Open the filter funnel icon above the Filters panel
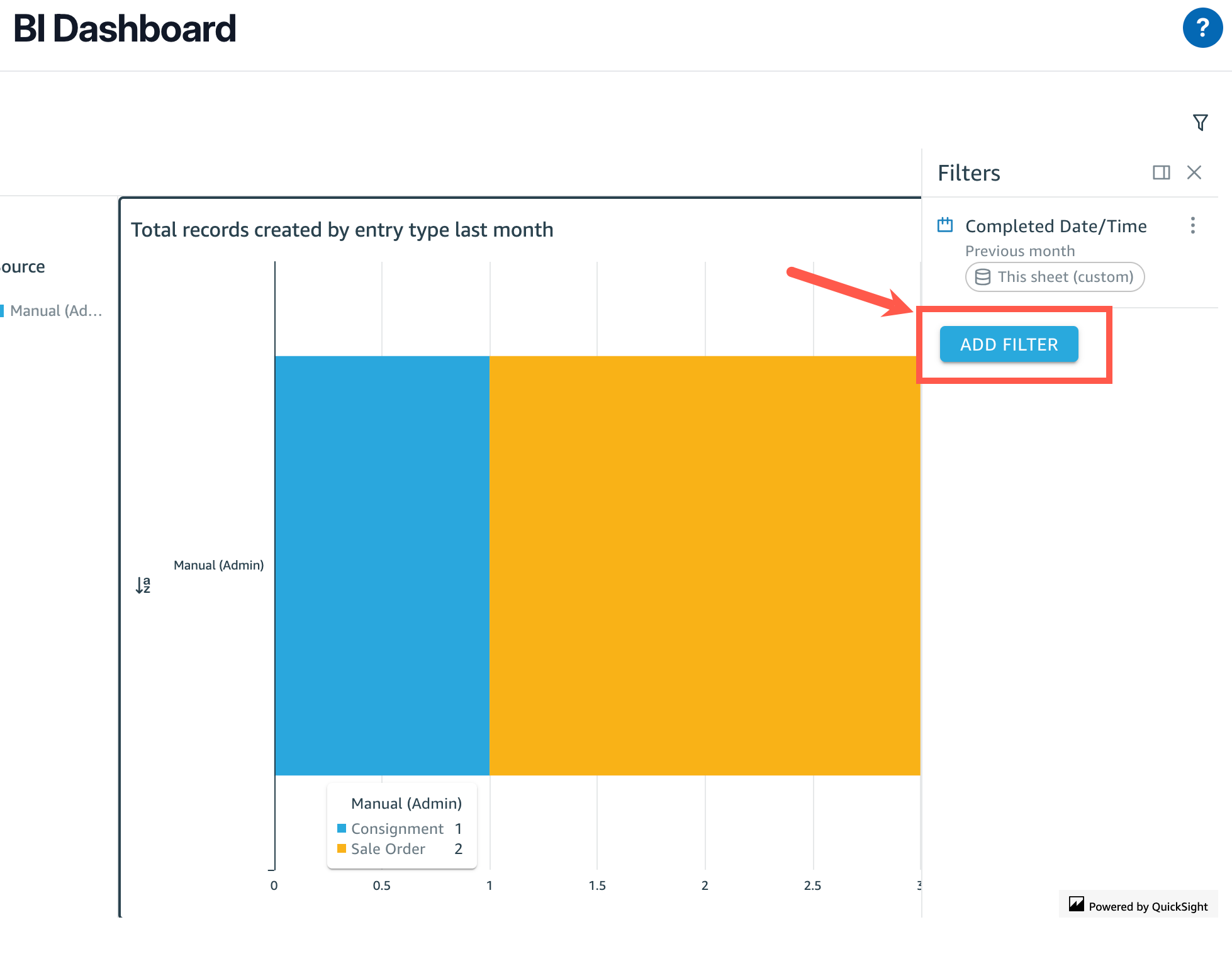 (1201, 122)
